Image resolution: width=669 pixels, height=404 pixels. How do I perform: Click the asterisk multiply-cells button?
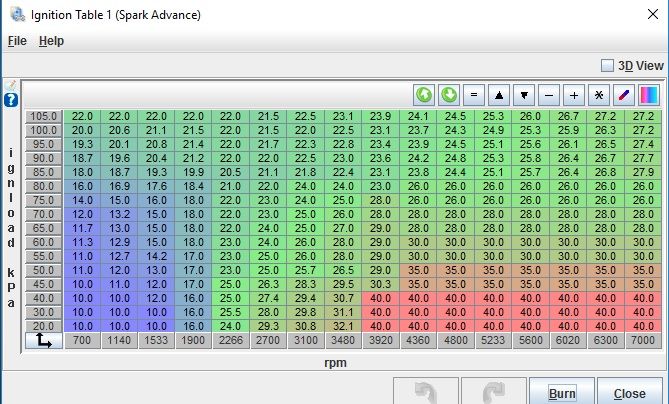[x=599, y=95]
